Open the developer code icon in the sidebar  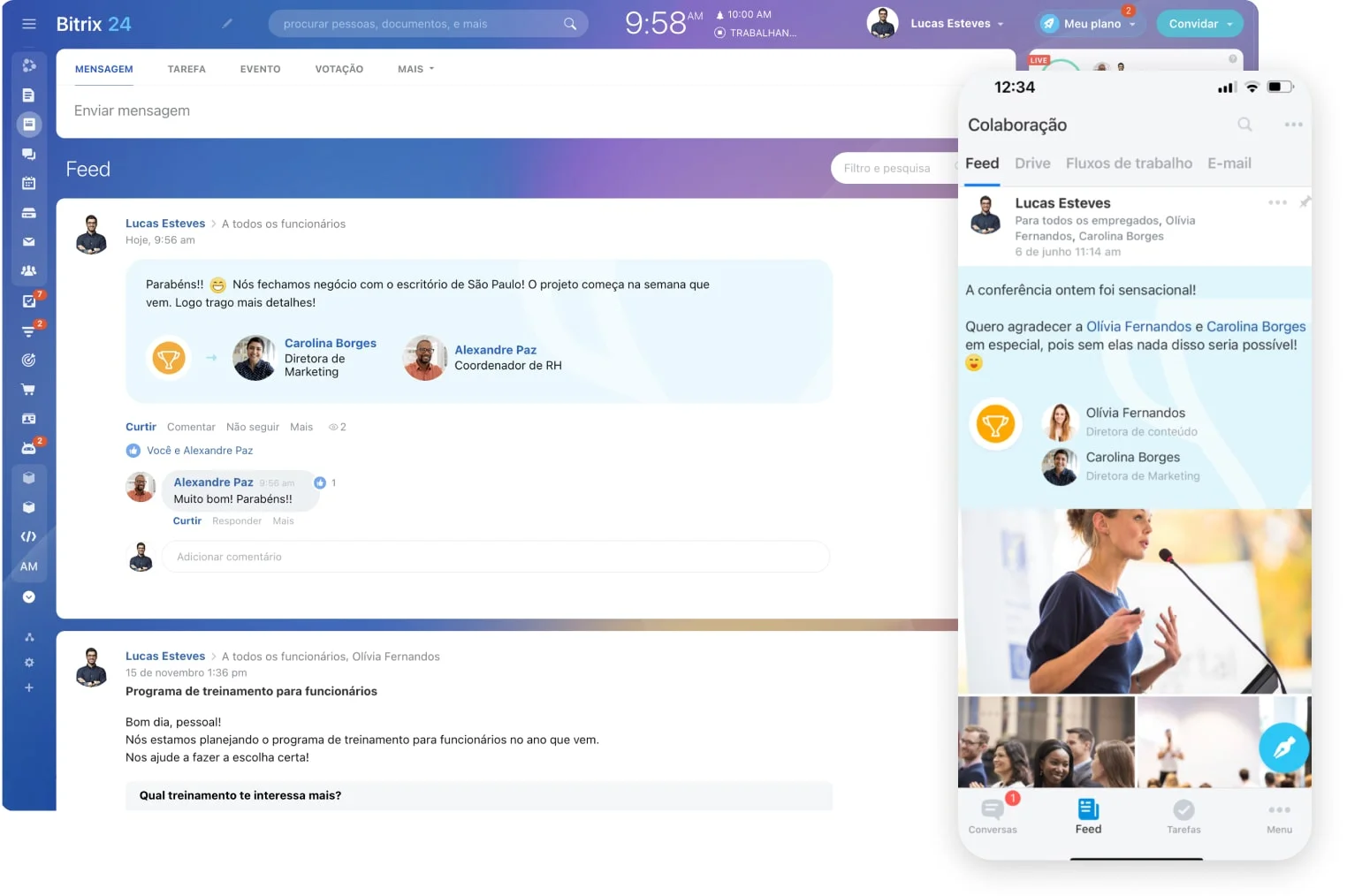(28, 535)
